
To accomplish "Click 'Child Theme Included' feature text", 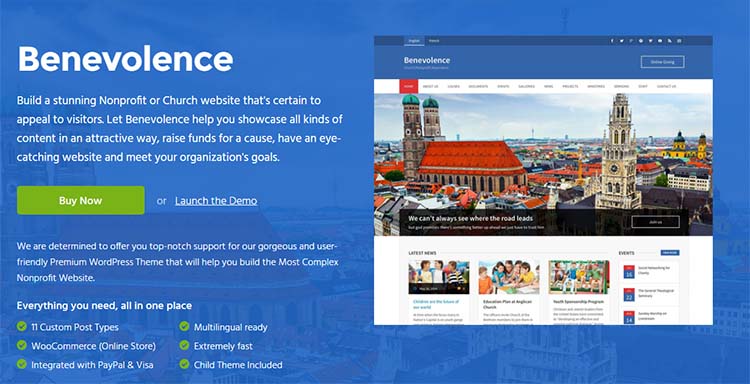I will [x=238, y=365].
